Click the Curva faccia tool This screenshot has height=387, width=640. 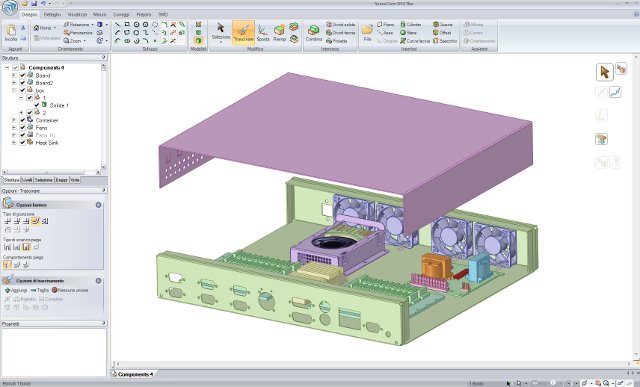pyautogui.click(x=415, y=41)
